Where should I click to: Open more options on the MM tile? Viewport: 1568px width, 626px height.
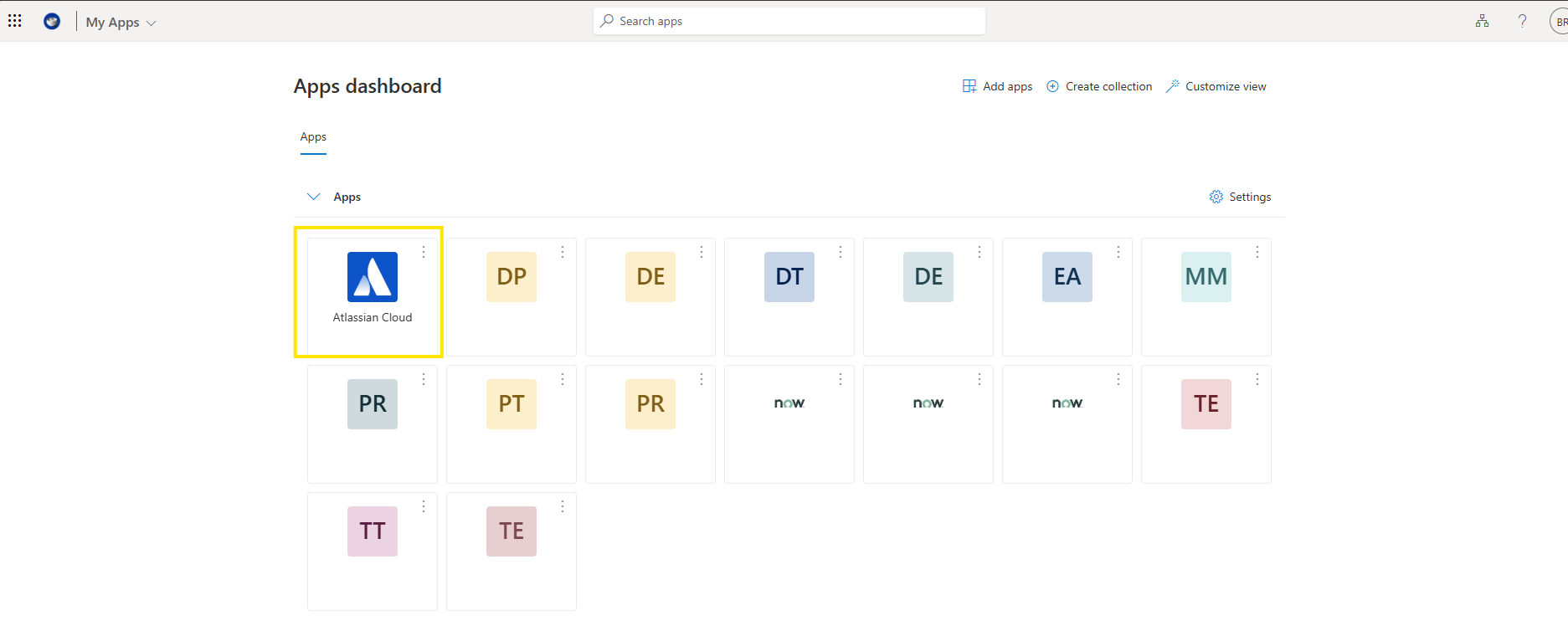point(1257,252)
